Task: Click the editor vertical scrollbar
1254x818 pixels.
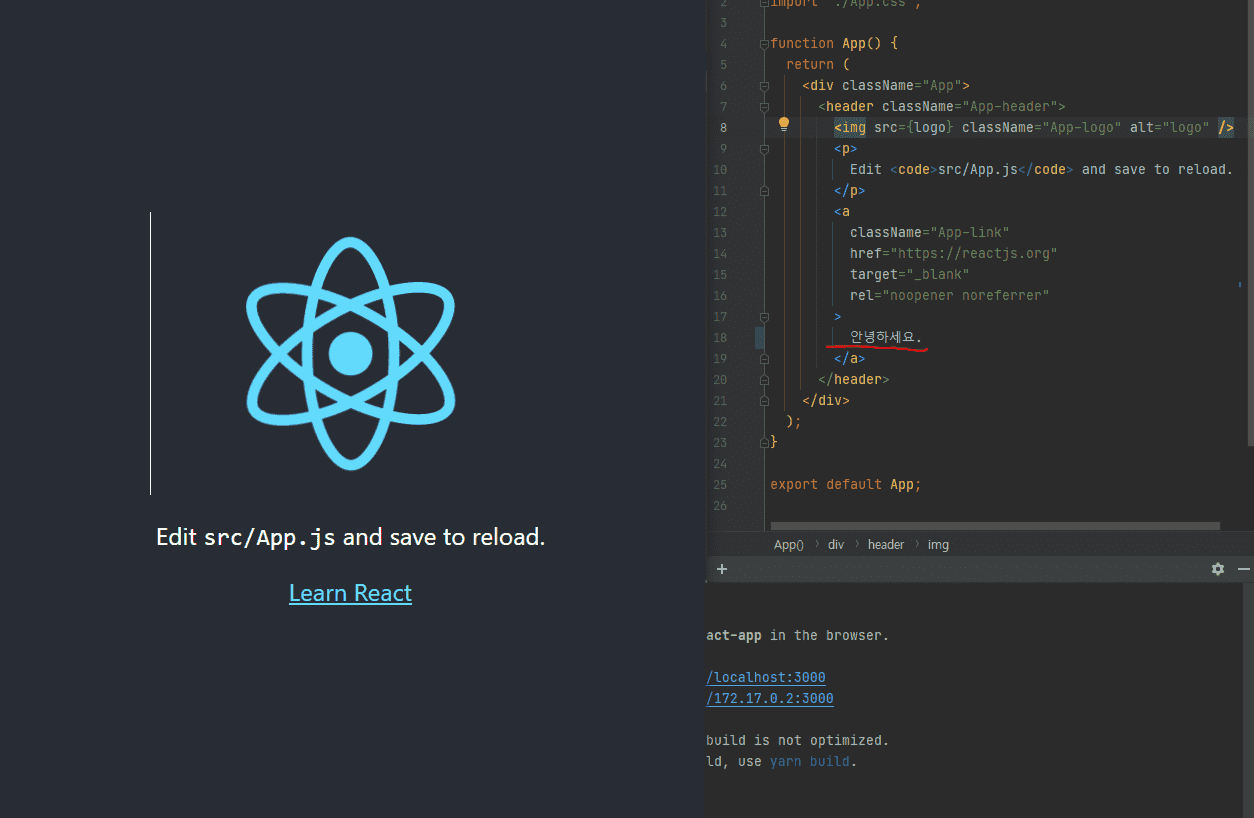Action: 1250,223
